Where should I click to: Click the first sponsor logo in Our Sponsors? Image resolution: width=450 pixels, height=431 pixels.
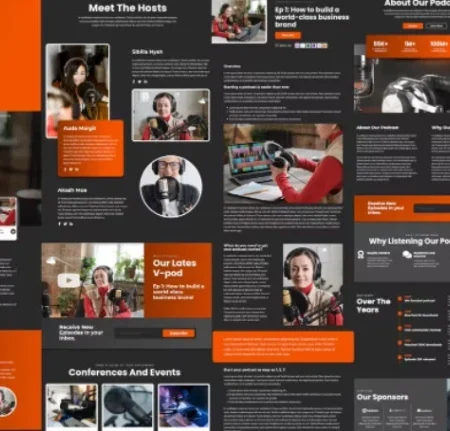pos(370,411)
